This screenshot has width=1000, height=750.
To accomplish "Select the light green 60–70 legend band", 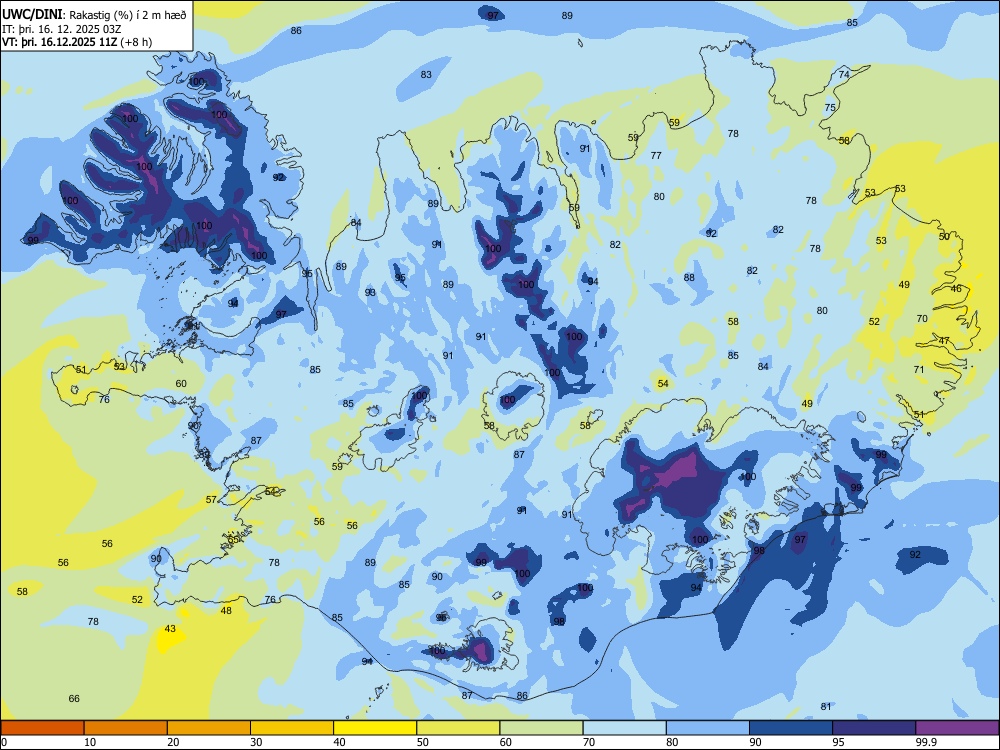I will pos(541,728).
